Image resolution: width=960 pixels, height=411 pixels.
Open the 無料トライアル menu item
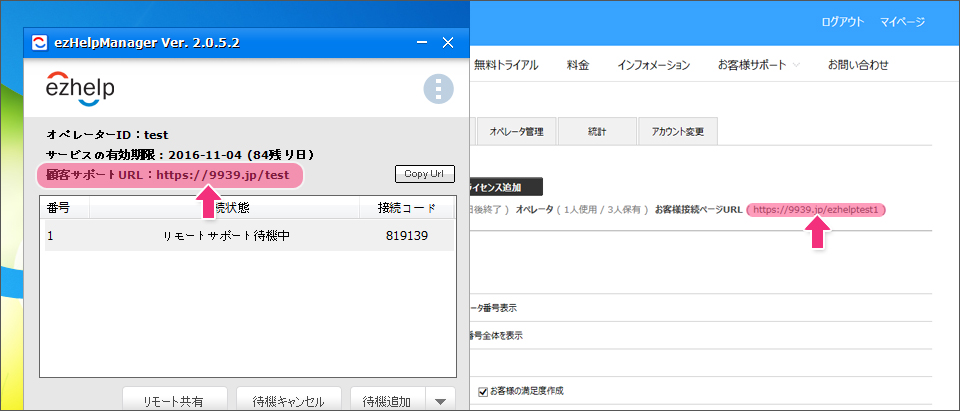pyautogui.click(x=505, y=65)
